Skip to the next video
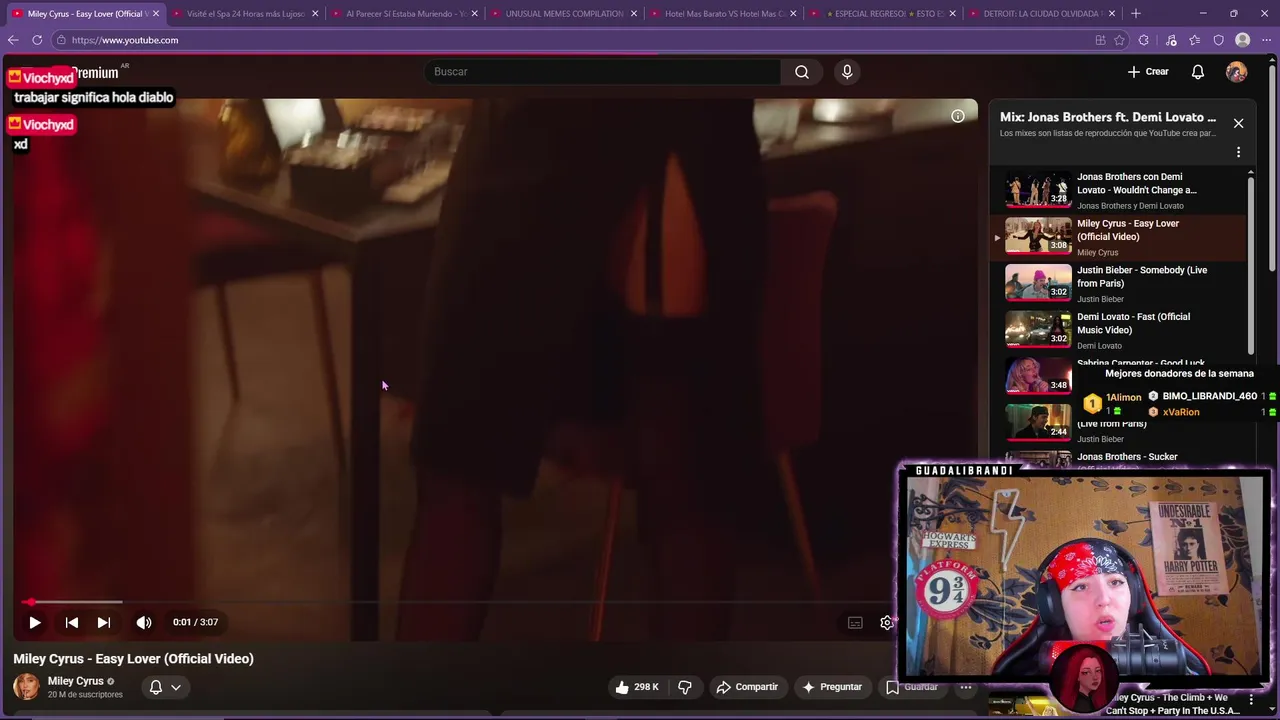This screenshot has height=720, width=1280. (104, 622)
